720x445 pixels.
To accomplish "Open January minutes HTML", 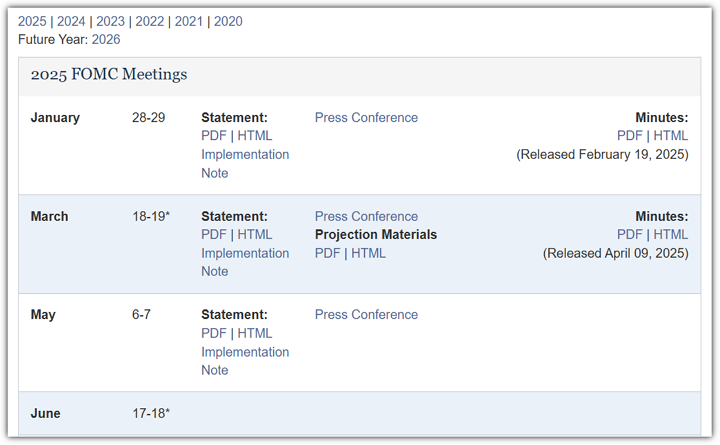I will coord(671,136).
